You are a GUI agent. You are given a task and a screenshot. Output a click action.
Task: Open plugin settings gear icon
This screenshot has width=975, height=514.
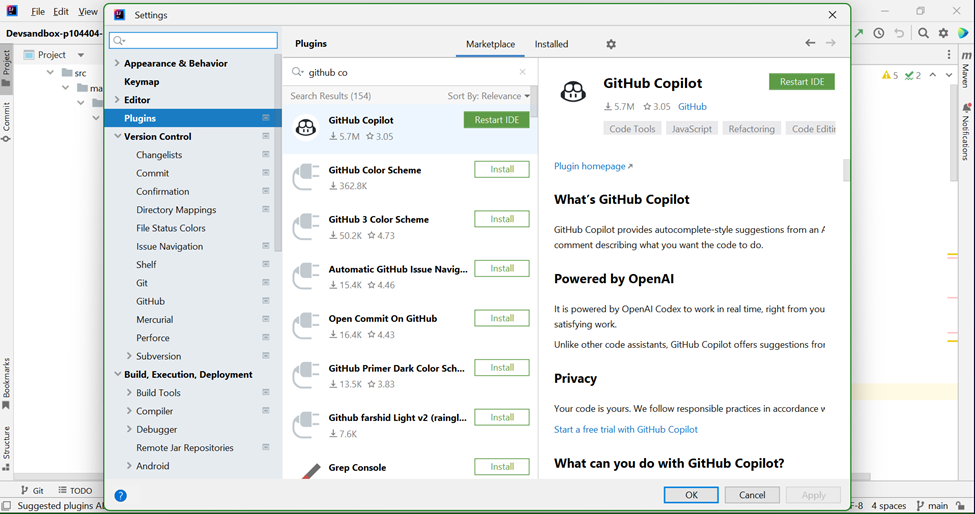(611, 44)
